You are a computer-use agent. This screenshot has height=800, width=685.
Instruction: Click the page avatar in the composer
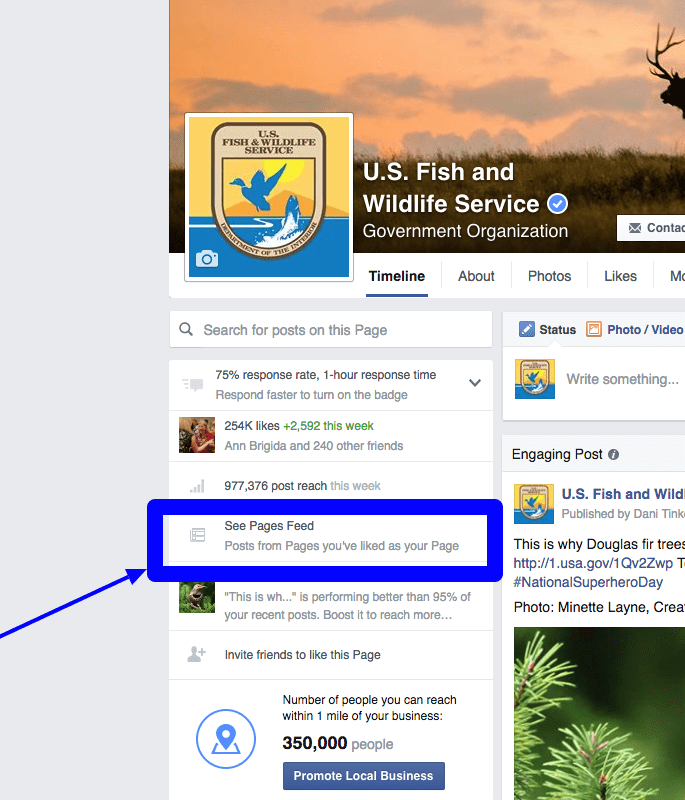tap(535, 379)
